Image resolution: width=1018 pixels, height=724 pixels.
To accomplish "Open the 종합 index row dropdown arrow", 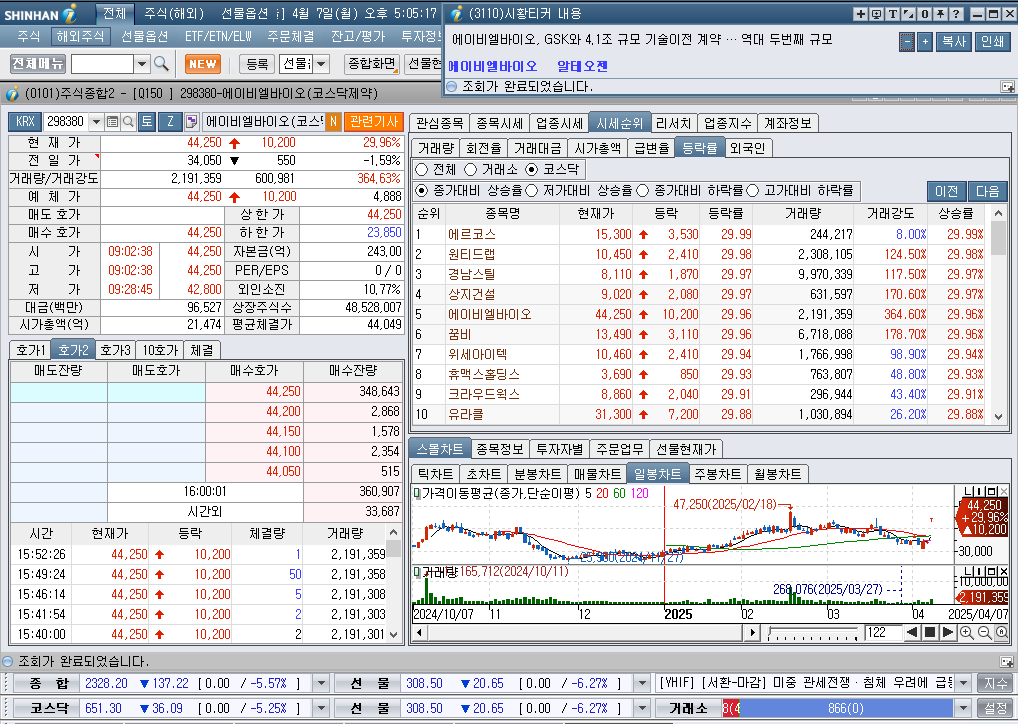I will pyautogui.click(x=321, y=683).
